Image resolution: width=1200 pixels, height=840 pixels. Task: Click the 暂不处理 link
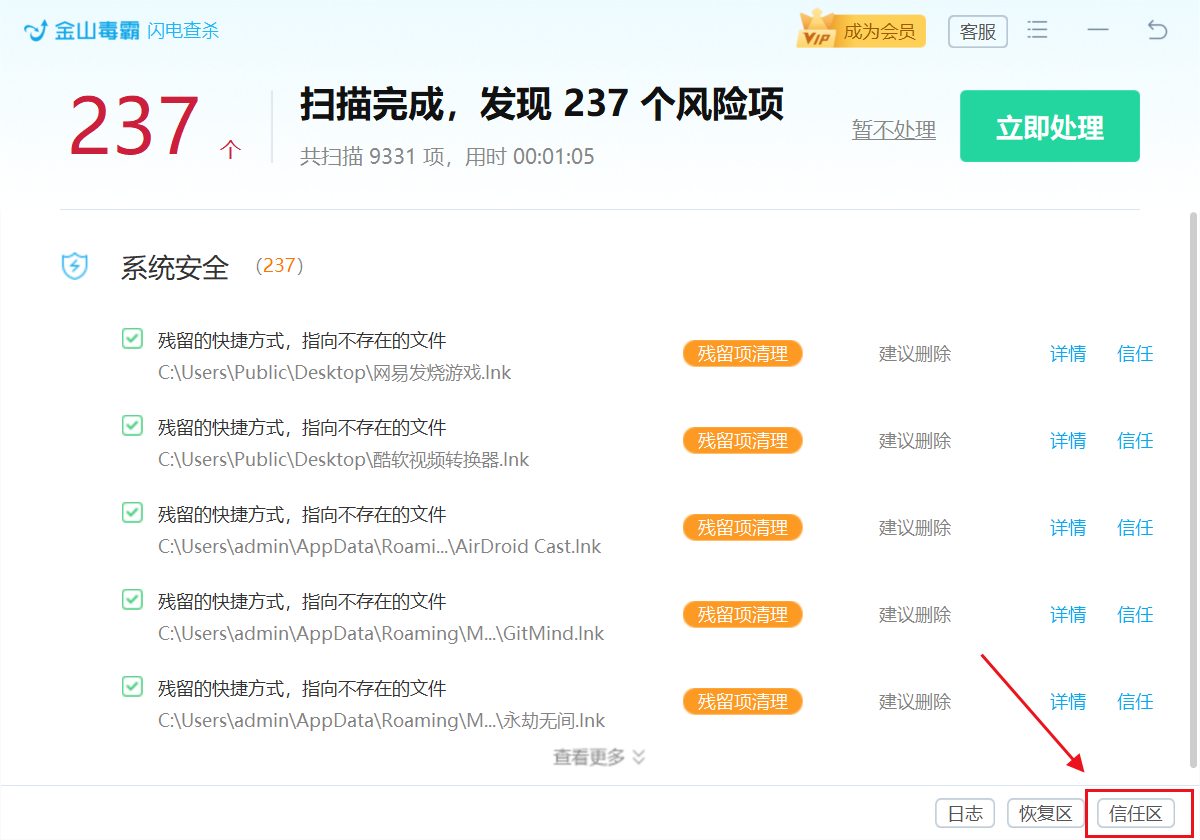pos(894,129)
